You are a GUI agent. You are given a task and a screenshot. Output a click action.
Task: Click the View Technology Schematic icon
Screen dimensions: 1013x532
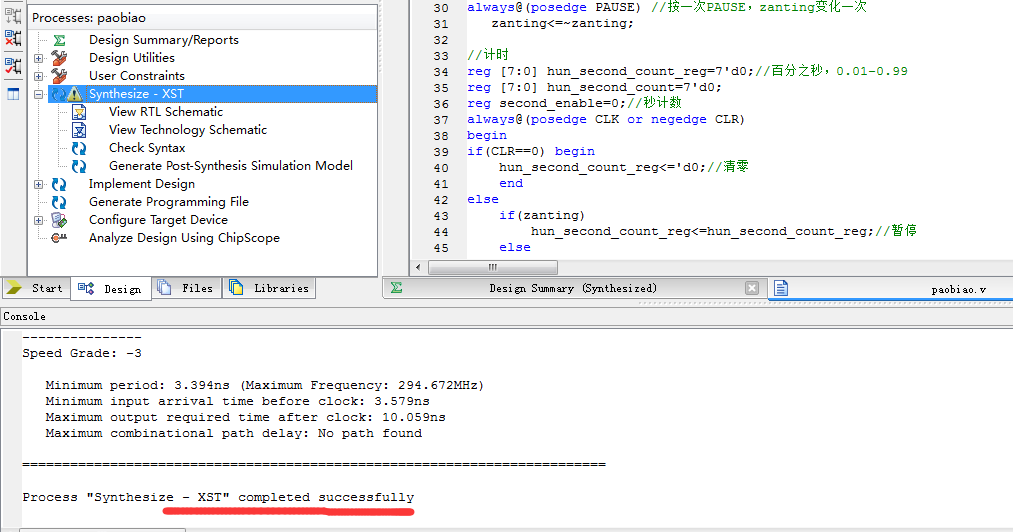(79, 130)
